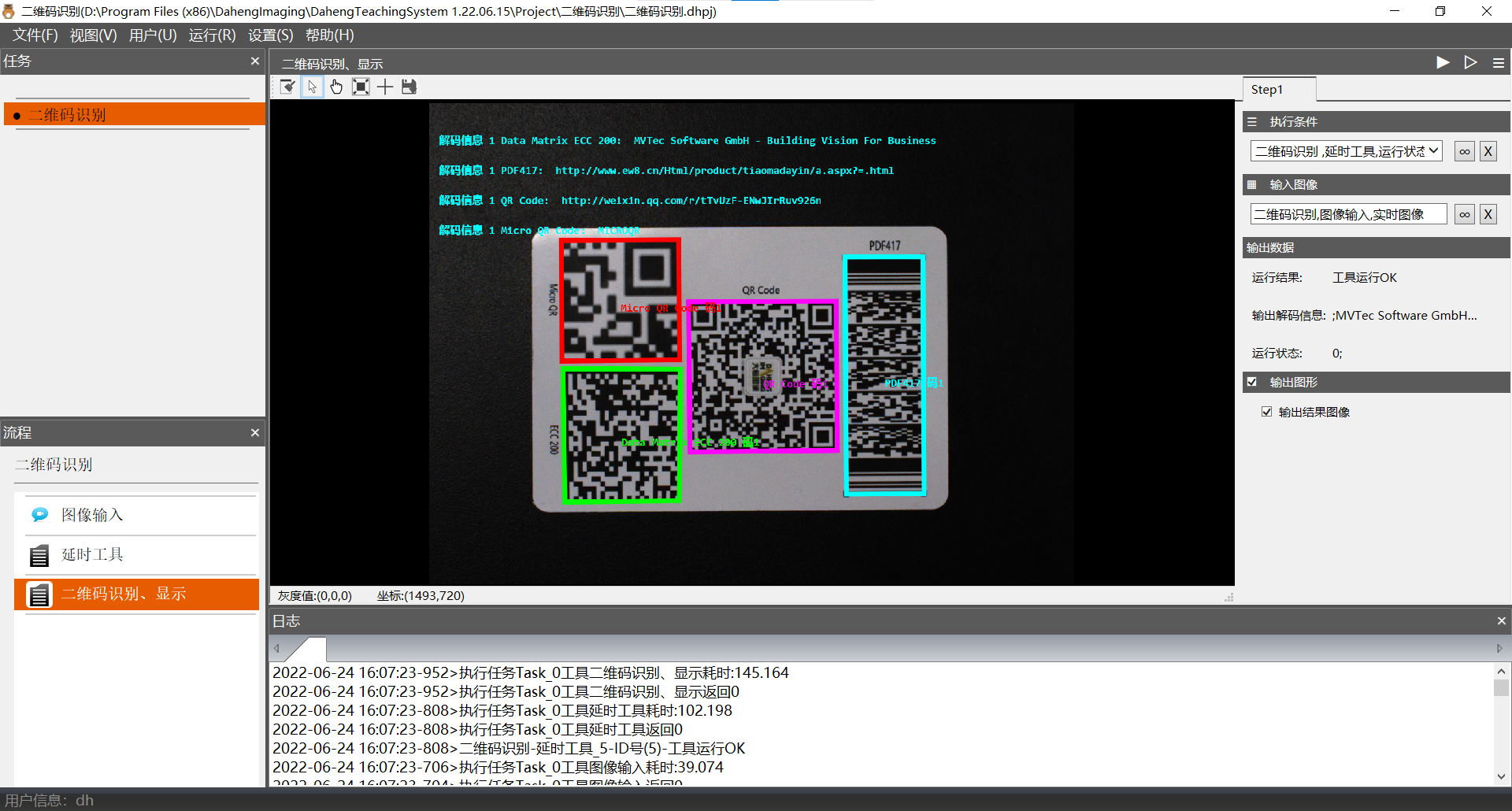Click the cyan PDF417 barcode box
The image size is (1512, 811).
[x=884, y=376]
